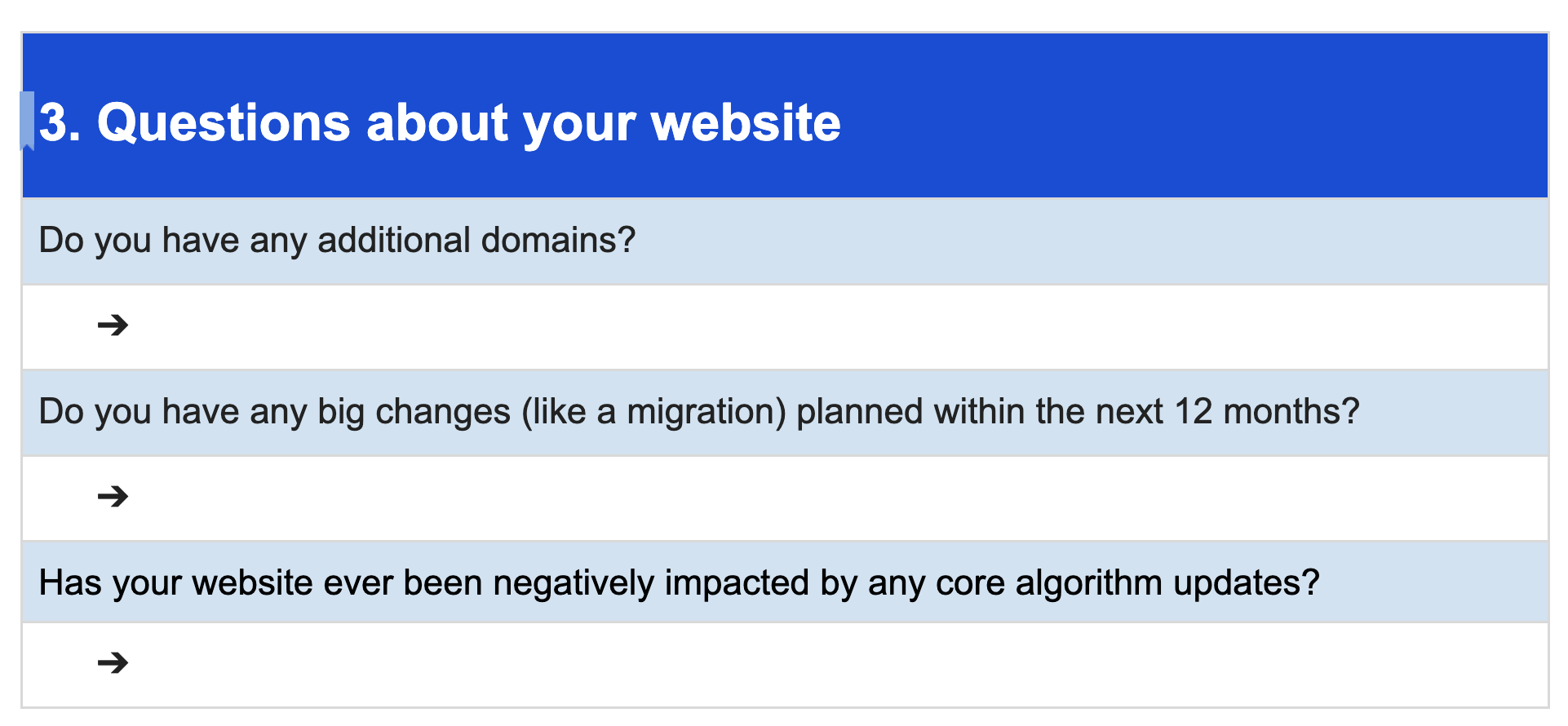This screenshot has height=726, width=1568.
Task: Click the bookmark icon beside the heading
Action: point(27,122)
